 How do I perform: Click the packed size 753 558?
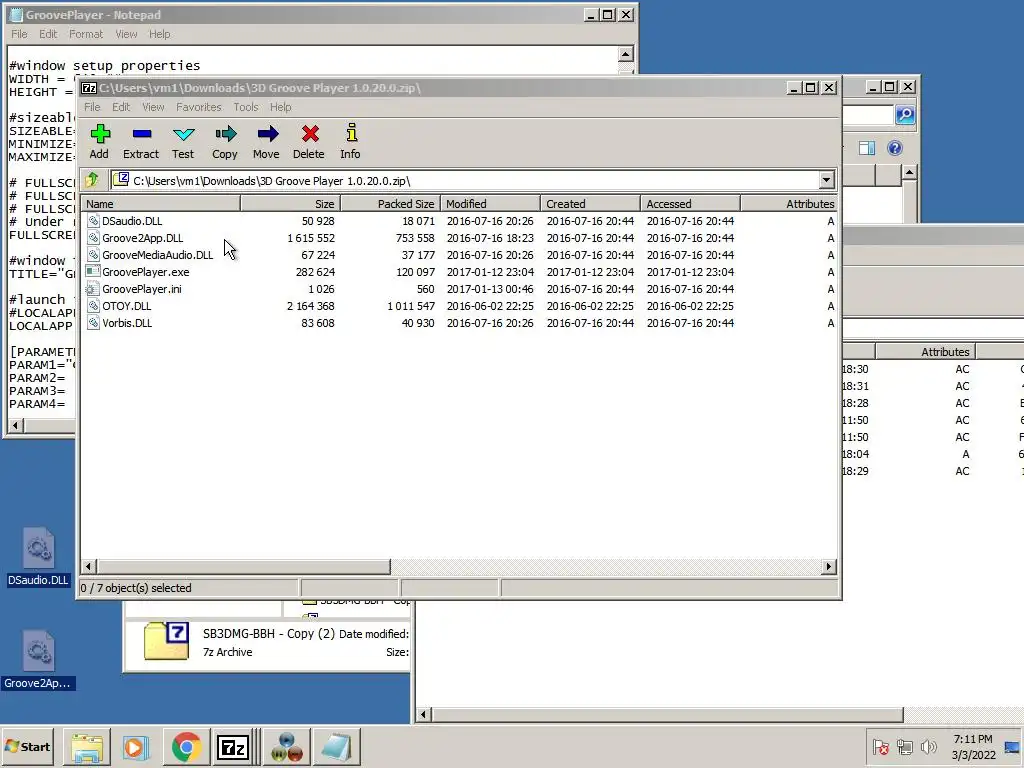[415, 238]
